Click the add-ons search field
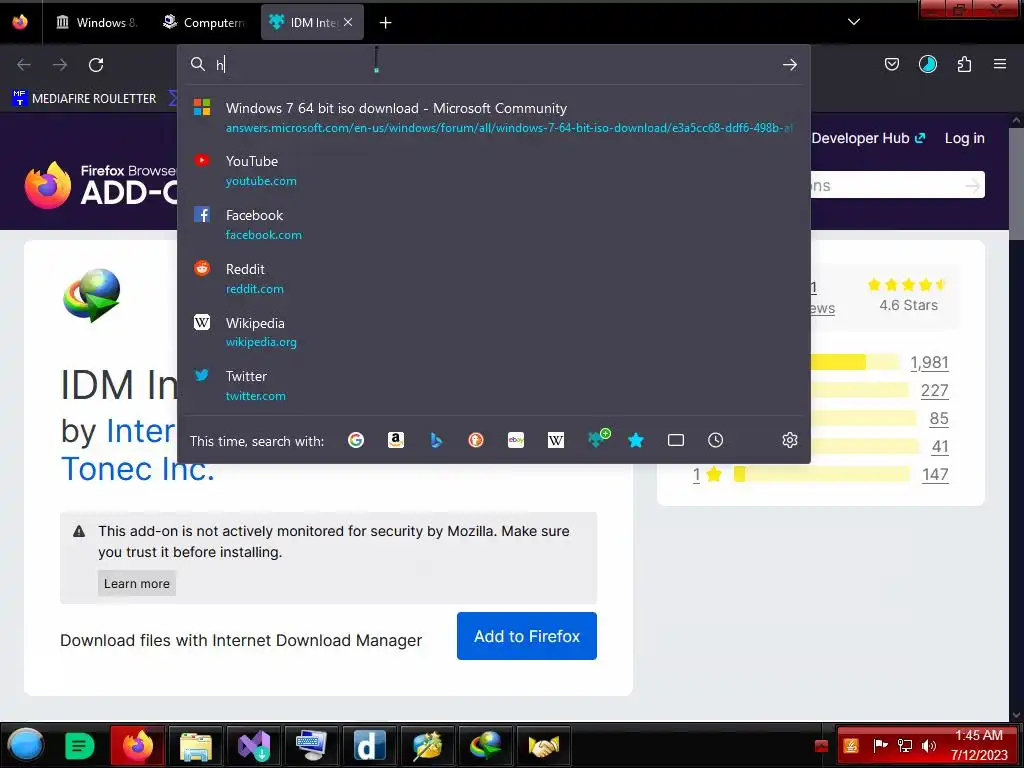The width and height of the screenshot is (1024, 768). point(895,185)
